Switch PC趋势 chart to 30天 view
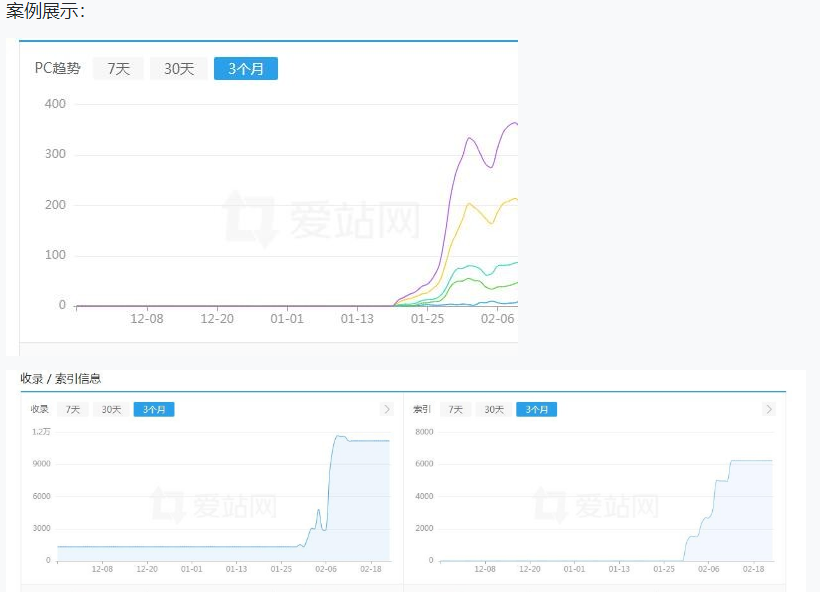 click(178, 68)
